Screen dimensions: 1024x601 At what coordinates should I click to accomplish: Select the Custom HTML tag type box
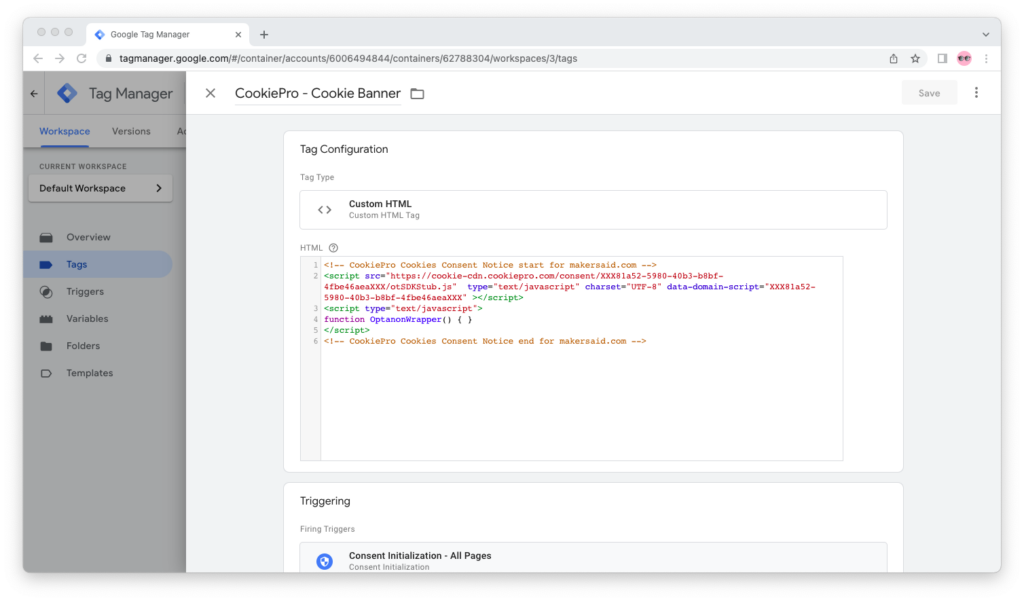click(593, 210)
